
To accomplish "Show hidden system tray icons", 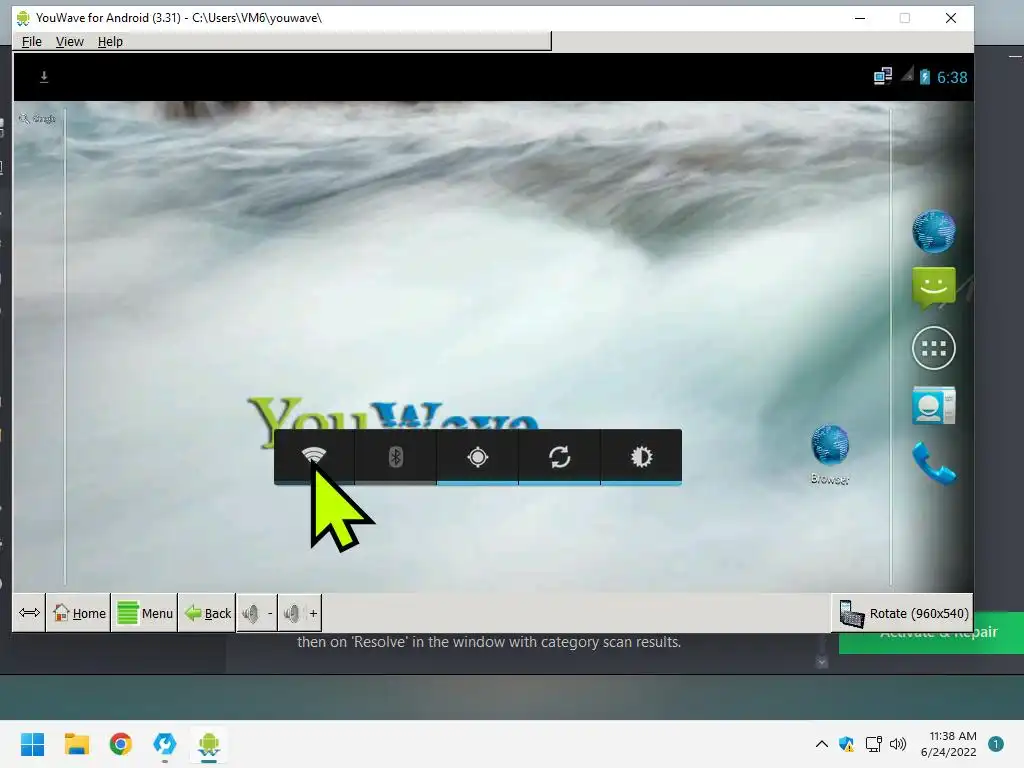I will [822, 744].
